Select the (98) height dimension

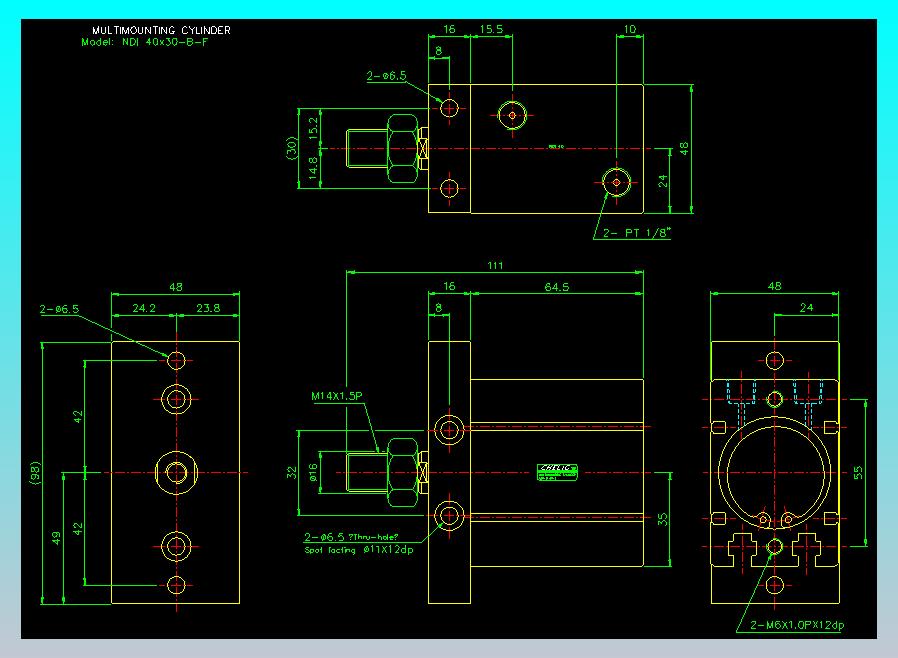(36, 470)
